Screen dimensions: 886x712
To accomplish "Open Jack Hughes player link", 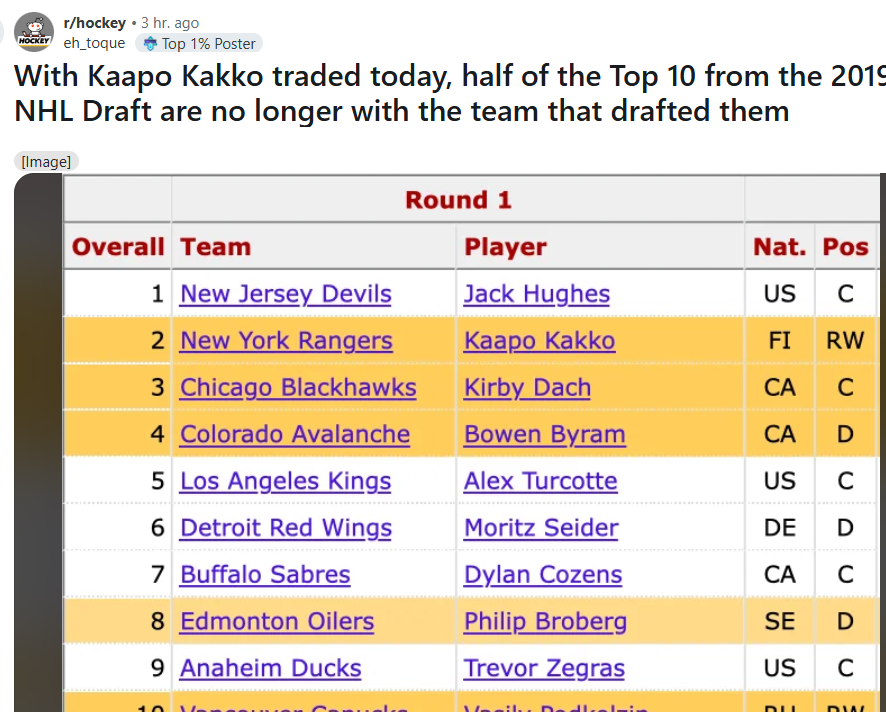I will point(537,294).
